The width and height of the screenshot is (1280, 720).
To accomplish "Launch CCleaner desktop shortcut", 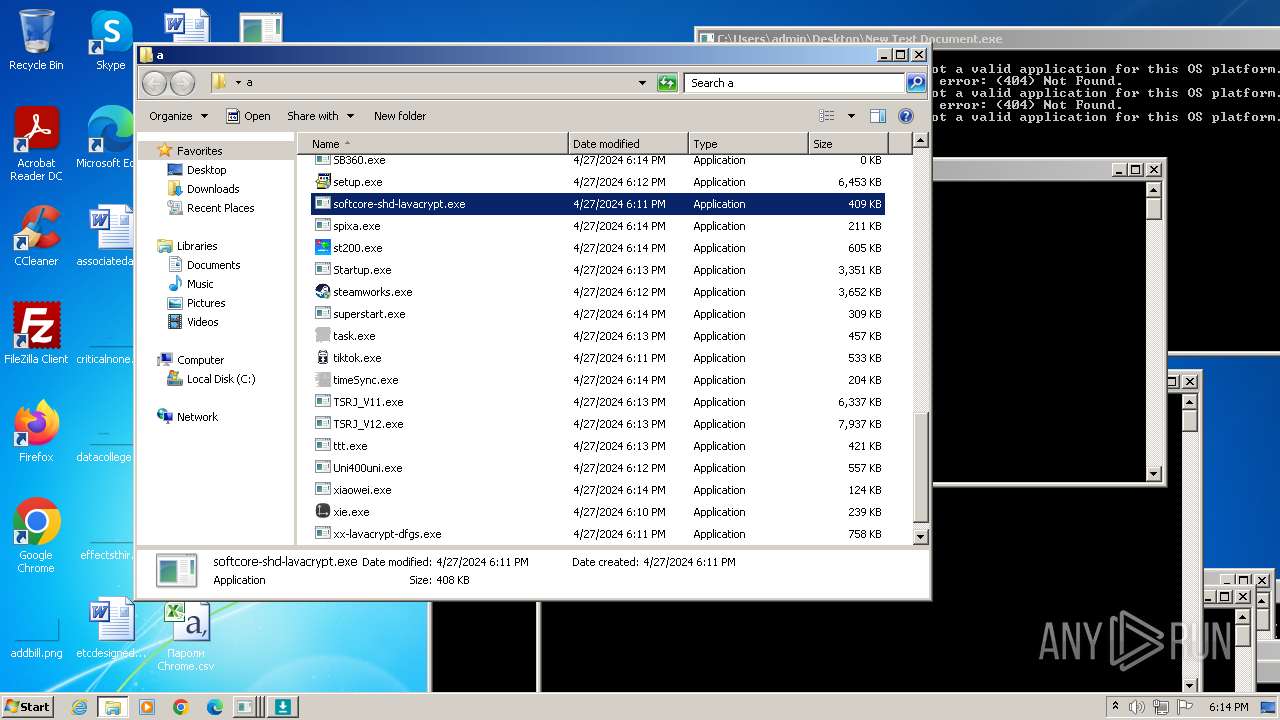I will 36,236.
